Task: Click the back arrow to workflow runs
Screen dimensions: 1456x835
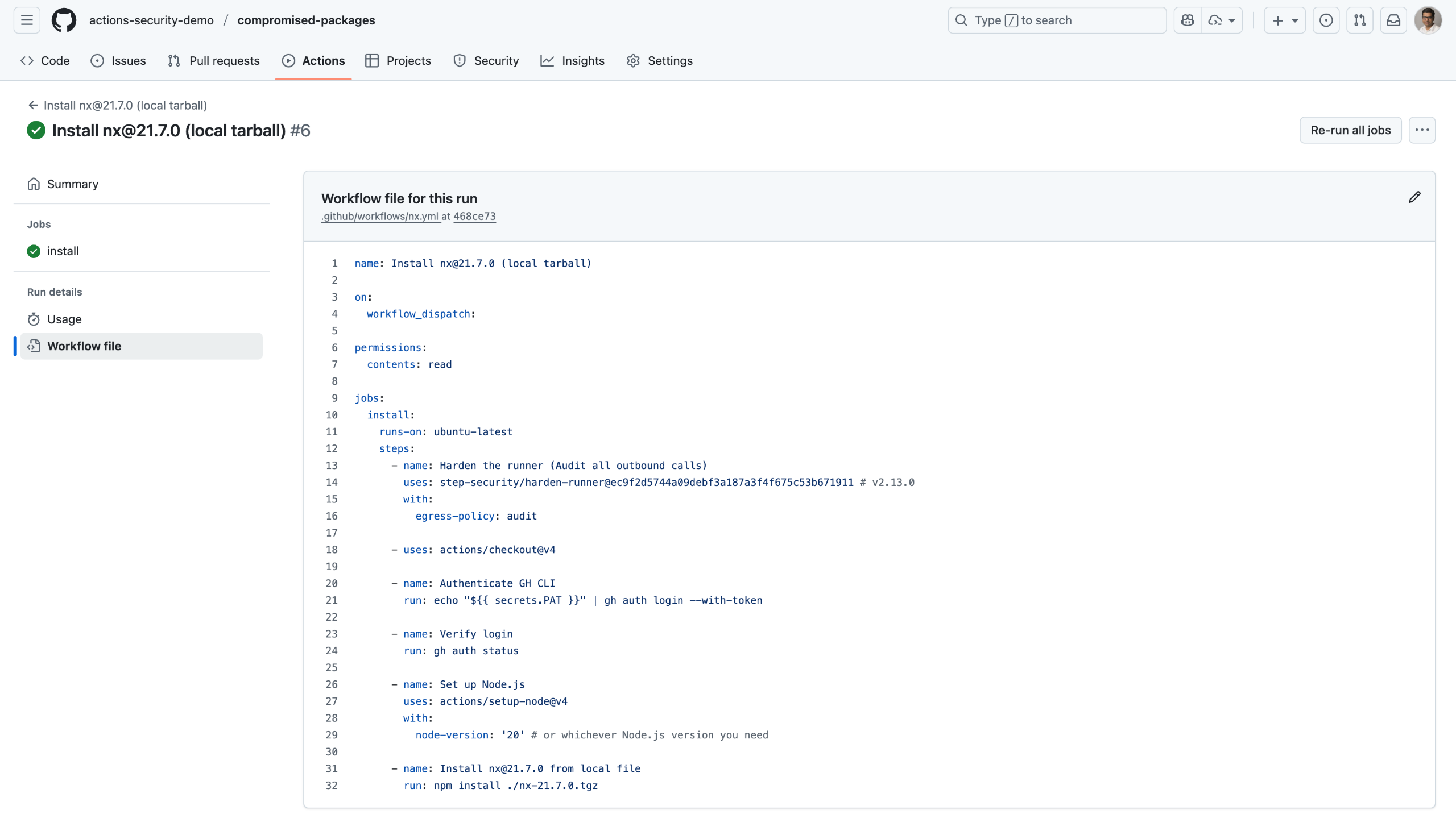Action: click(x=32, y=105)
